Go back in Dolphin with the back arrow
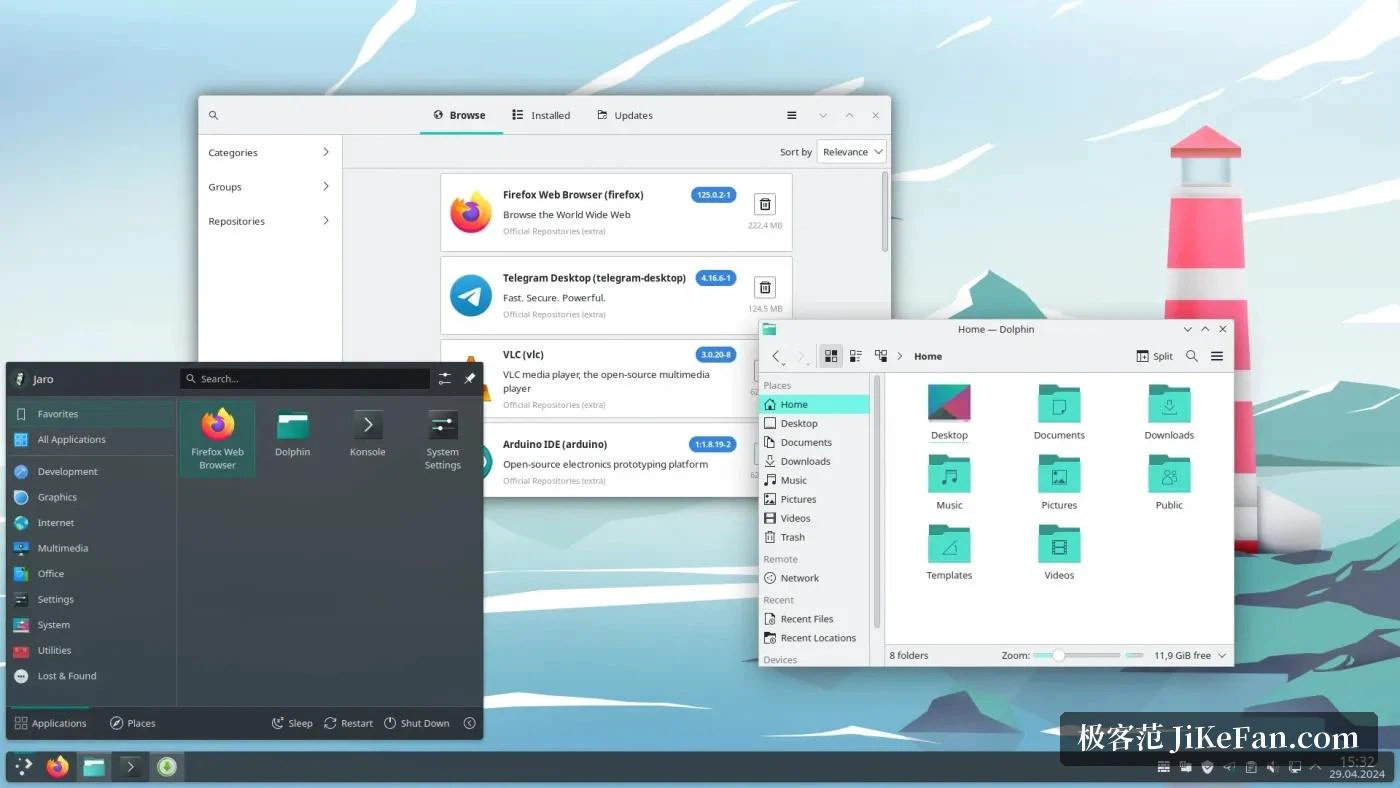 pos(776,356)
